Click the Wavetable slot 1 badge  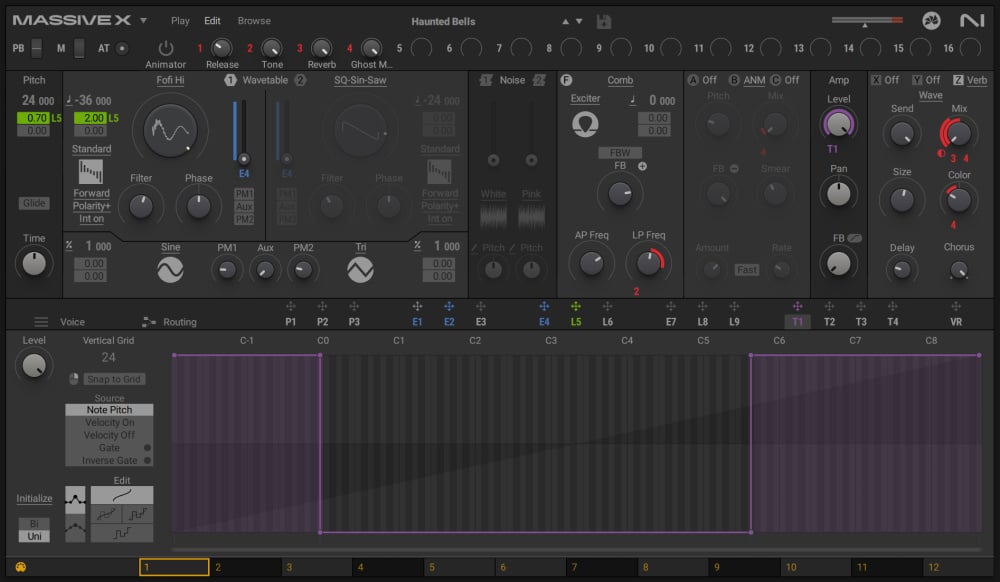pyautogui.click(x=230, y=80)
